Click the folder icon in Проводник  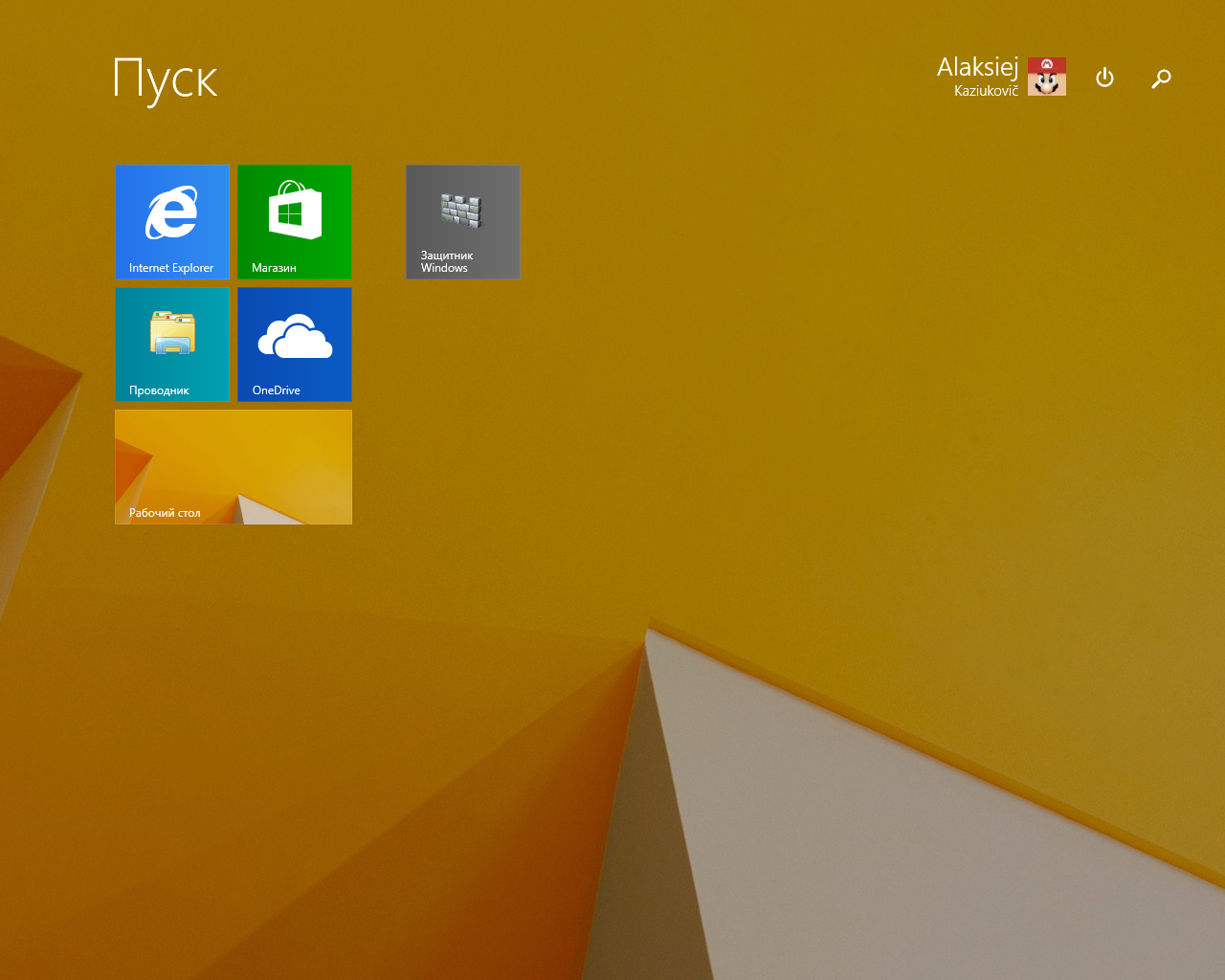pos(172,333)
